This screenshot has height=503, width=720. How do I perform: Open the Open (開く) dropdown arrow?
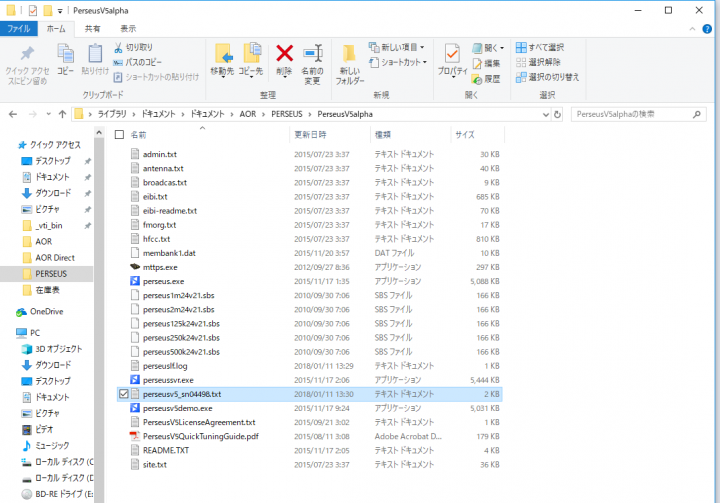(x=502, y=48)
